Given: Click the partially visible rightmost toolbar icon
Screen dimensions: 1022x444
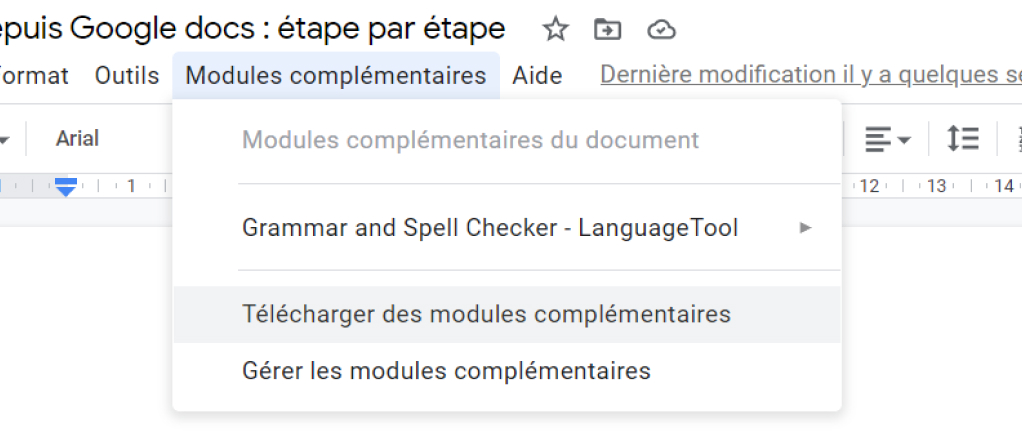Looking at the screenshot, I should [x=1018, y=139].
